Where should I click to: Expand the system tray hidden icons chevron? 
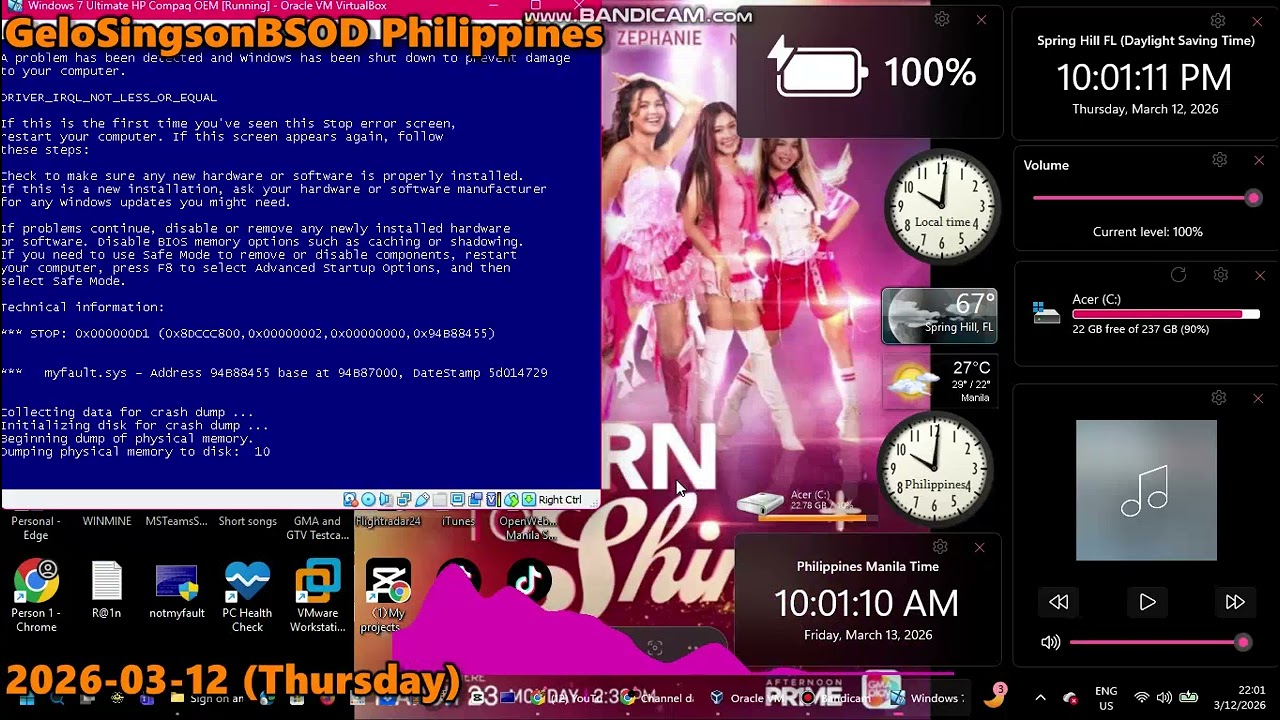pos(1040,698)
